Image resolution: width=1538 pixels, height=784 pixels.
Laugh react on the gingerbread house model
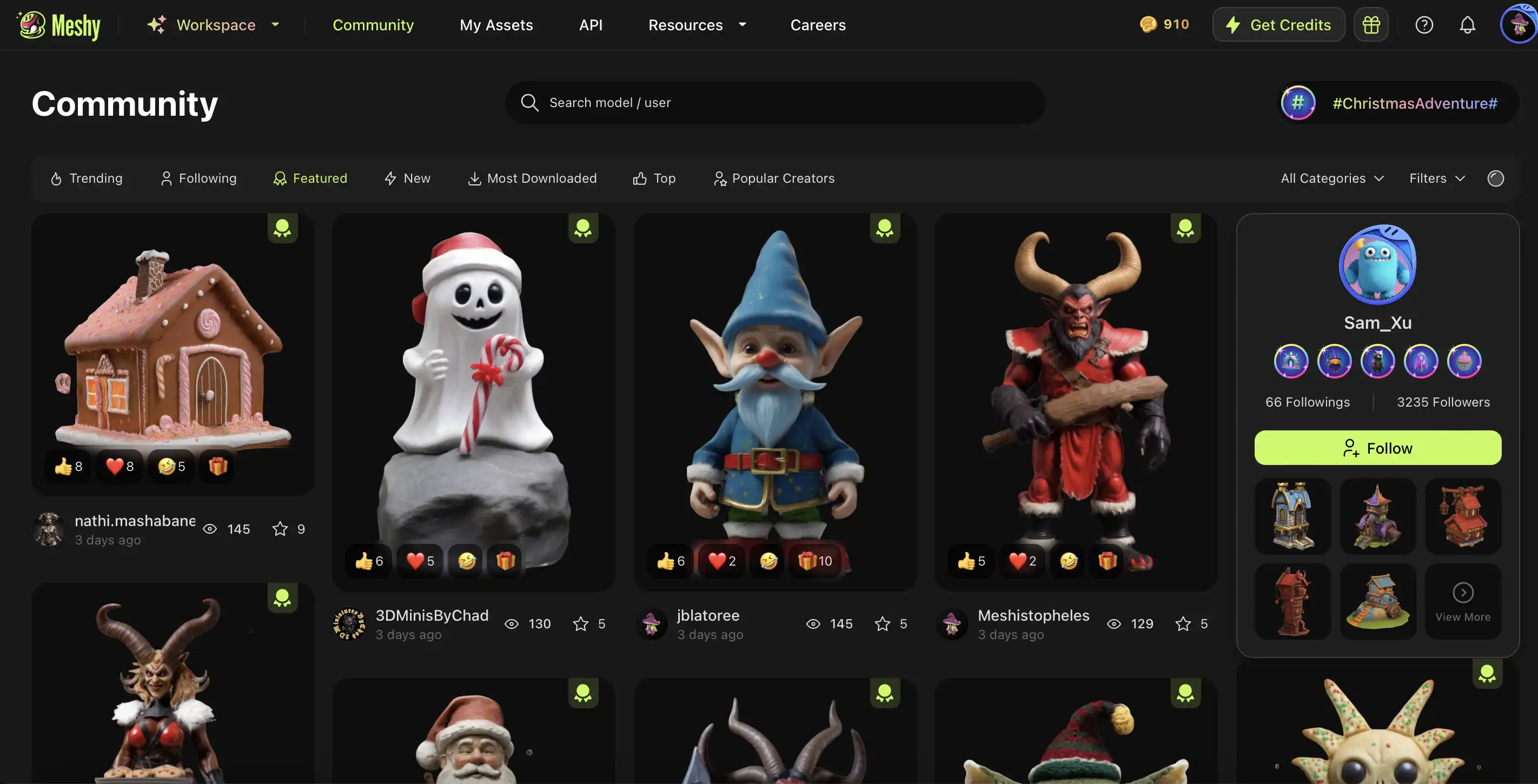(172, 466)
